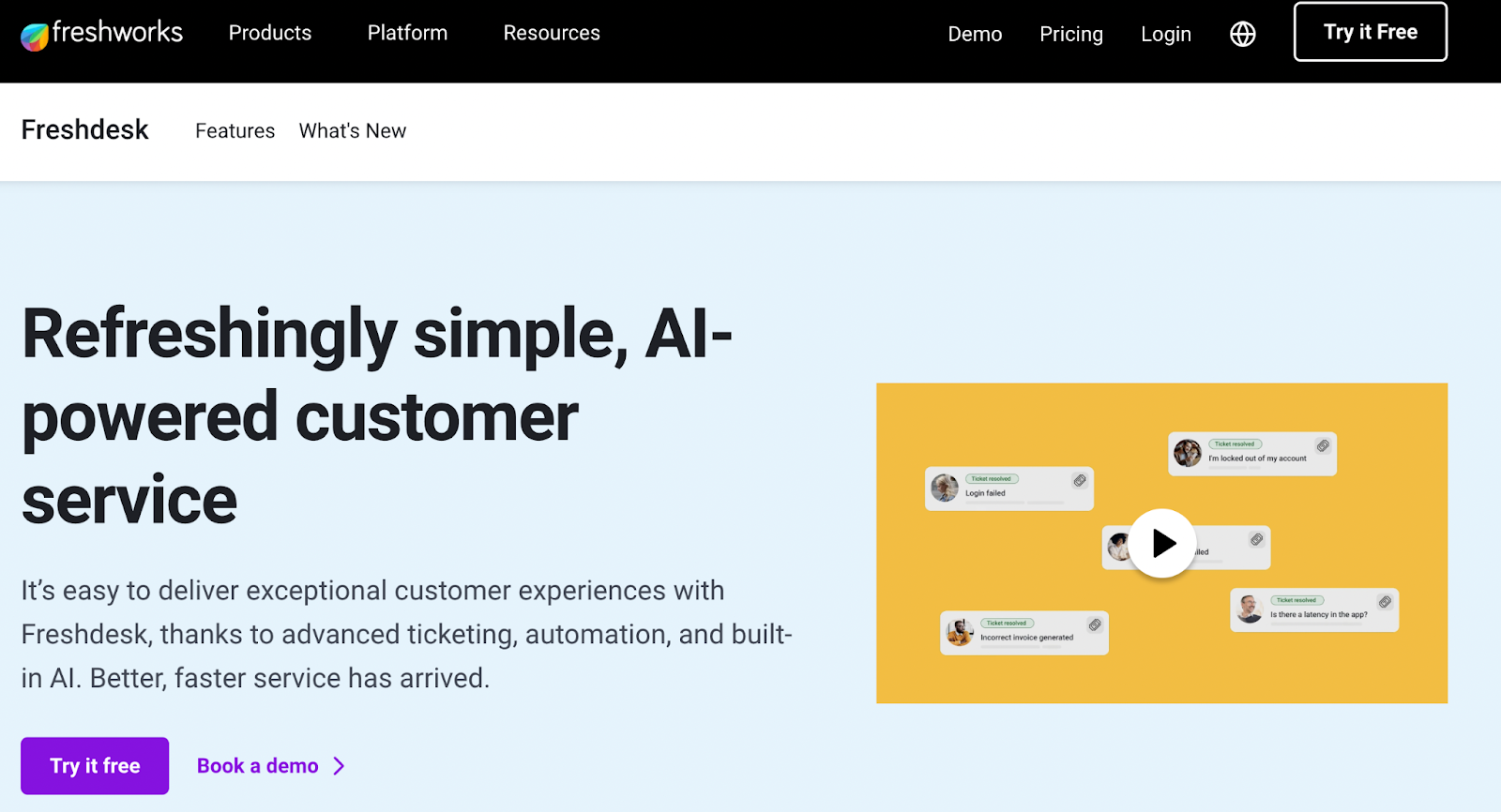Click the Book a demo link
1501x812 pixels.
click(x=258, y=766)
